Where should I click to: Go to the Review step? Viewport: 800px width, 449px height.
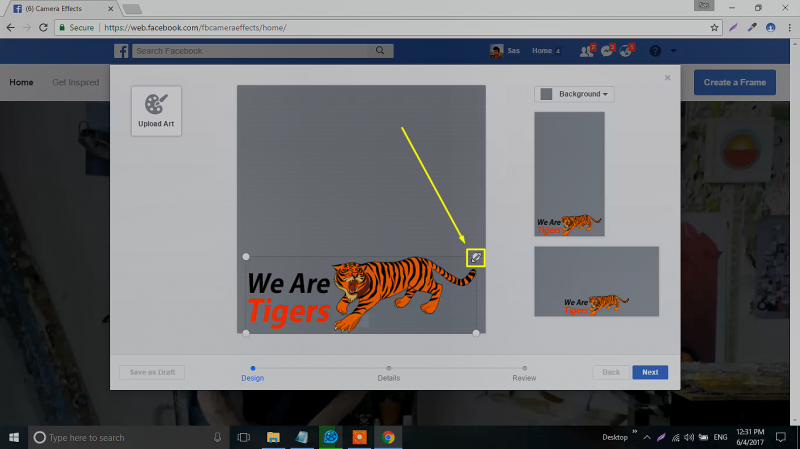pyautogui.click(x=524, y=374)
